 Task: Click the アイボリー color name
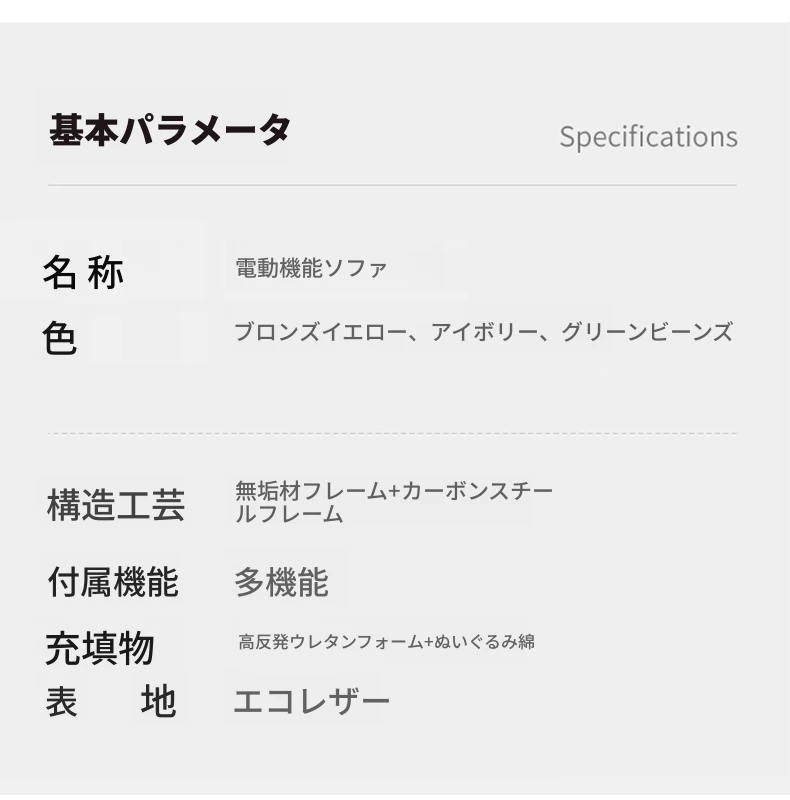pos(484,332)
